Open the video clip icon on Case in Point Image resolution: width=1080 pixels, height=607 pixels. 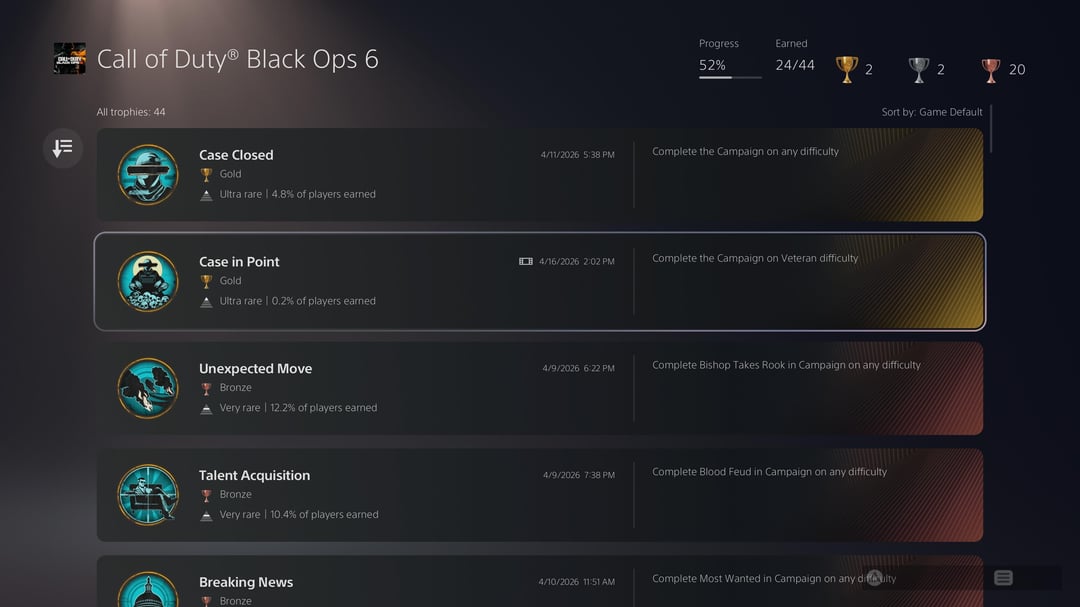tap(526, 261)
